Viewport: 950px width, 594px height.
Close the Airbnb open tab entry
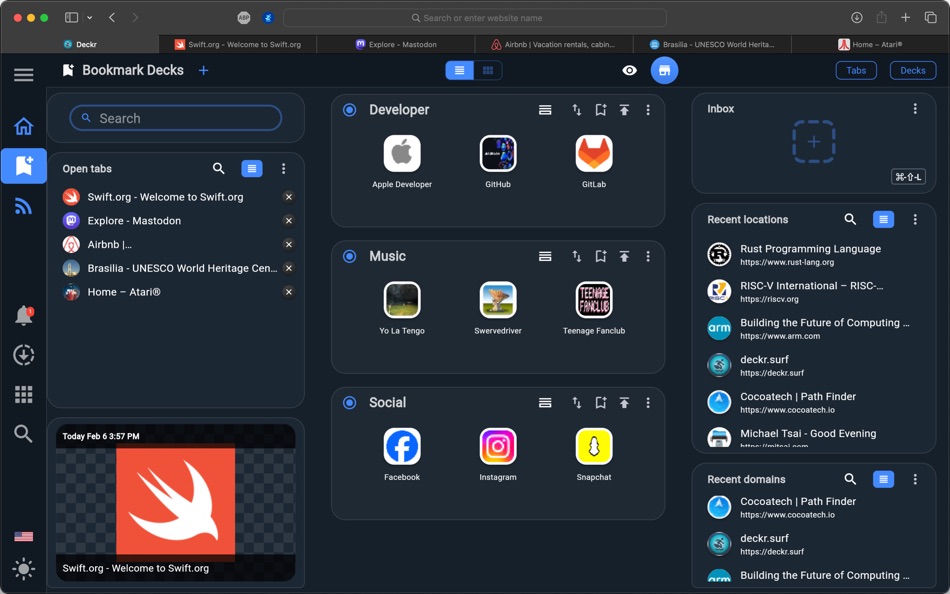pyautogui.click(x=289, y=244)
